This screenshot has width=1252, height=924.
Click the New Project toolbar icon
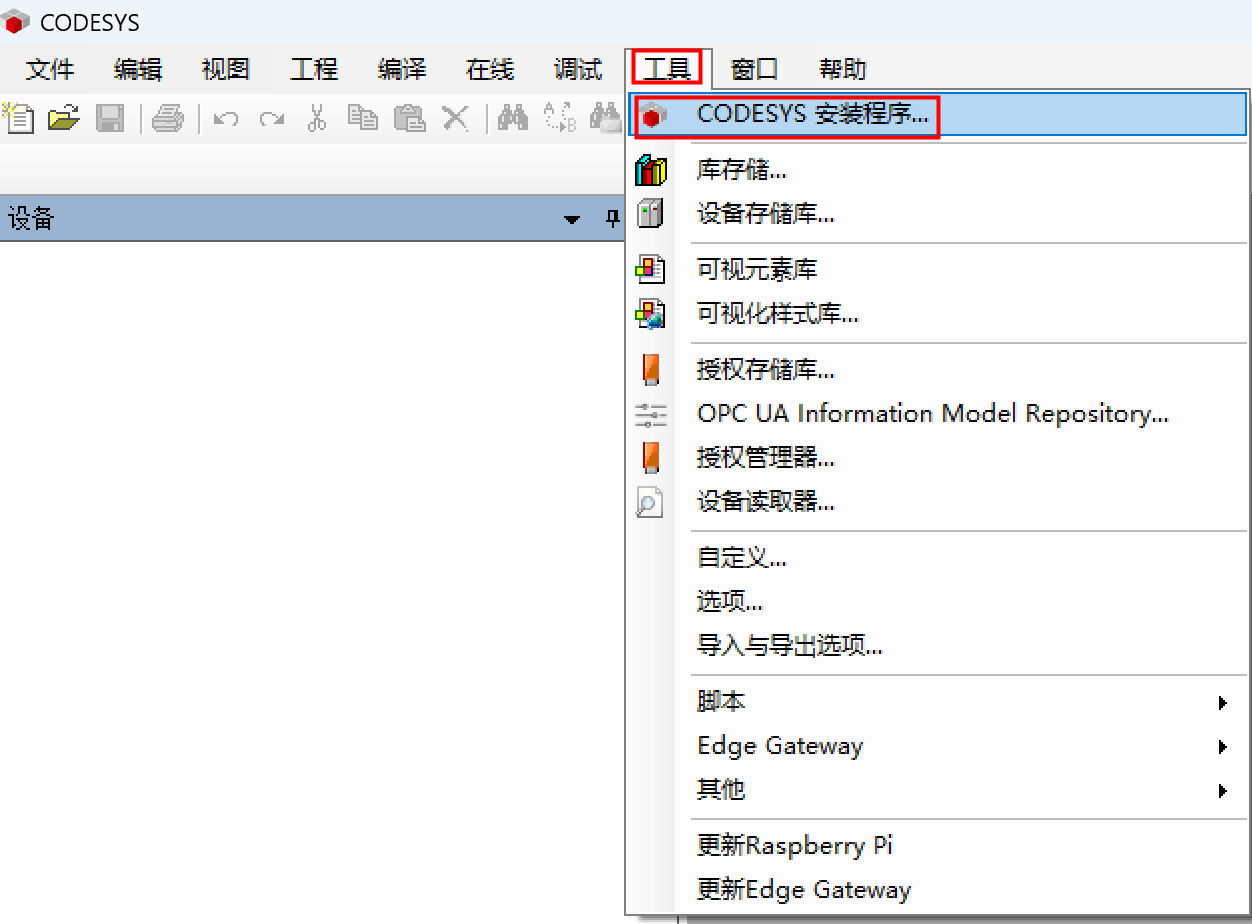point(18,118)
